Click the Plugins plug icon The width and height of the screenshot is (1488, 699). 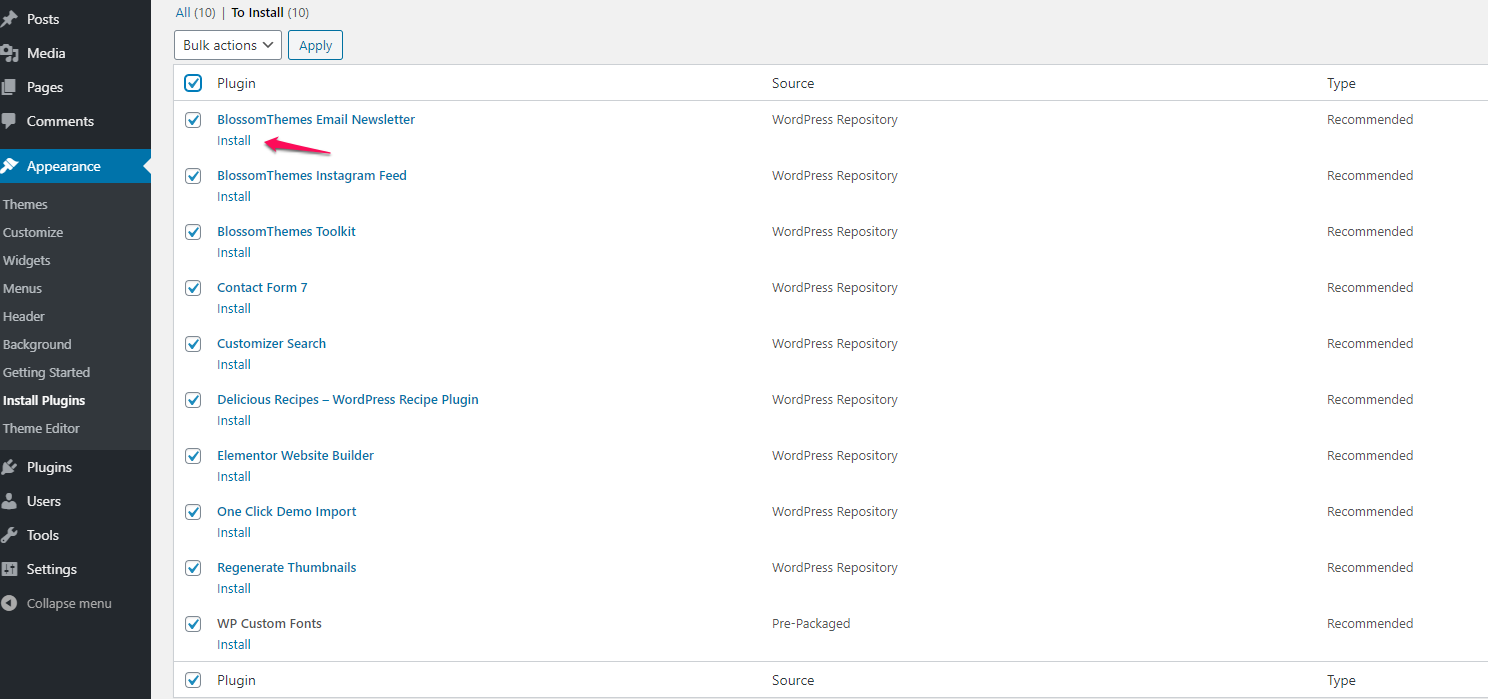(x=9, y=467)
